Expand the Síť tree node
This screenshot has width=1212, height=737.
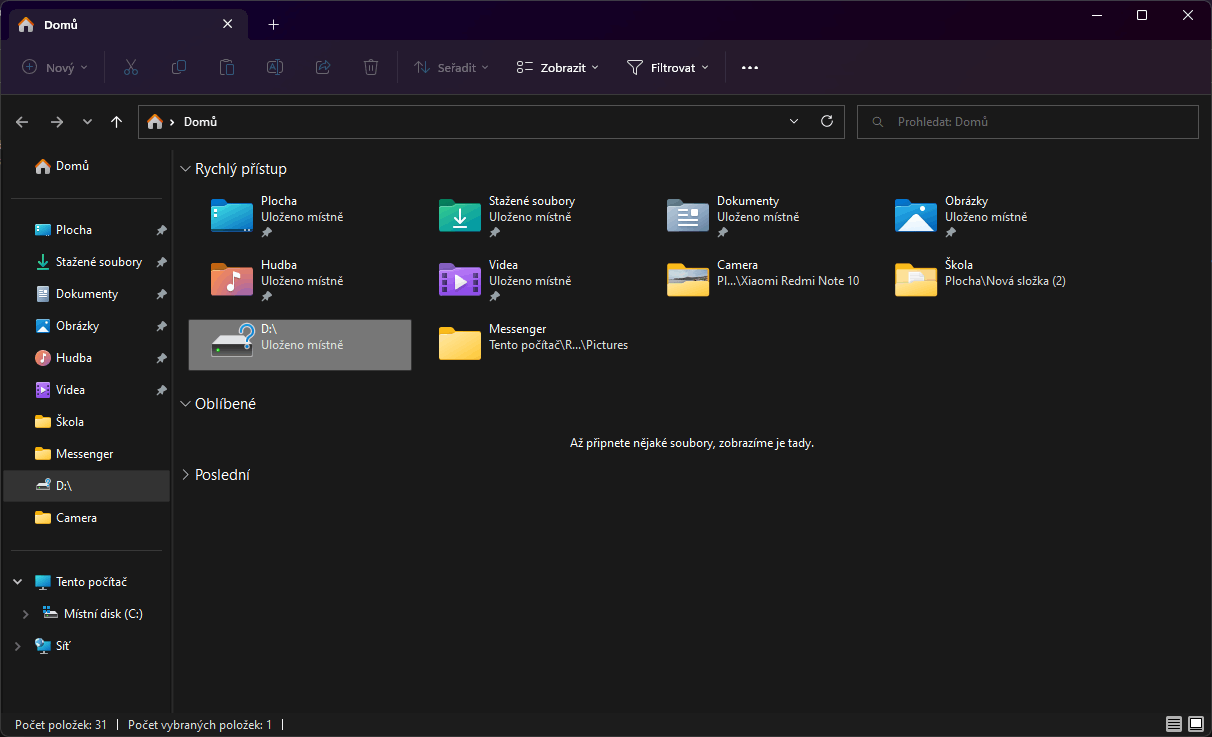pyautogui.click(x=18, y=646)
